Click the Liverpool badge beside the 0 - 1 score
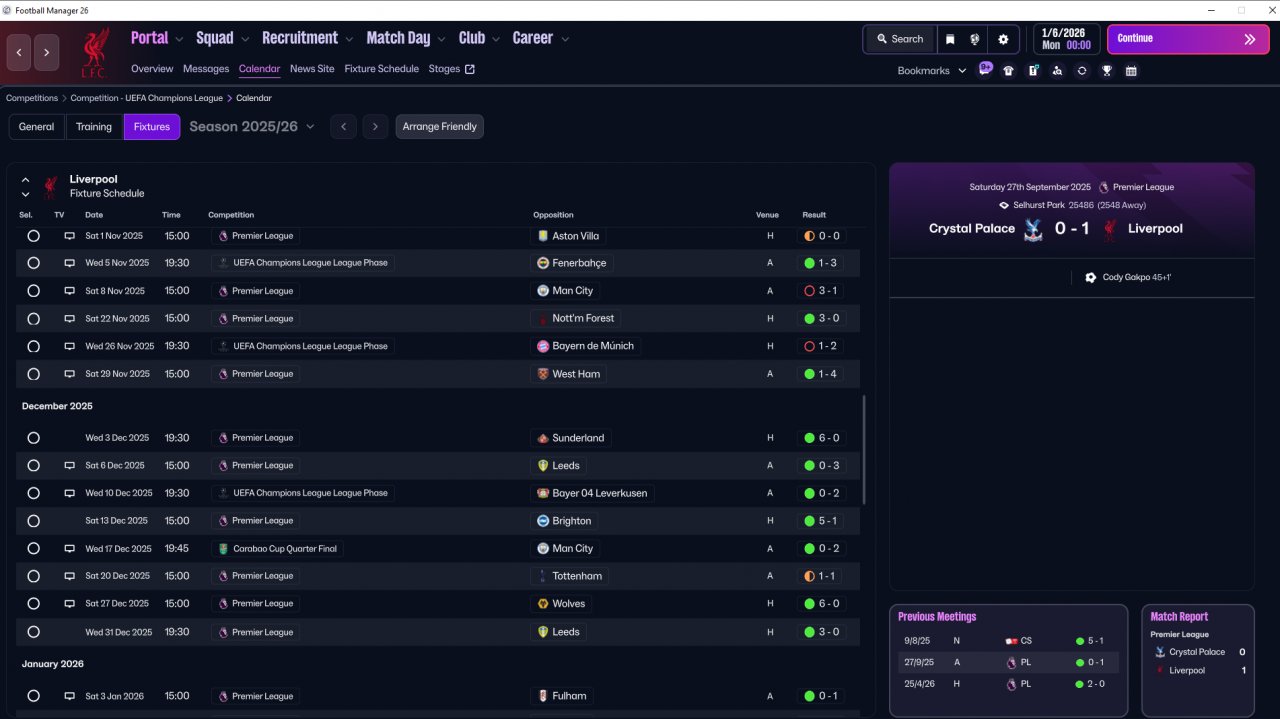The width and height of the screenshot is (1280, 719). [1110, 229]
